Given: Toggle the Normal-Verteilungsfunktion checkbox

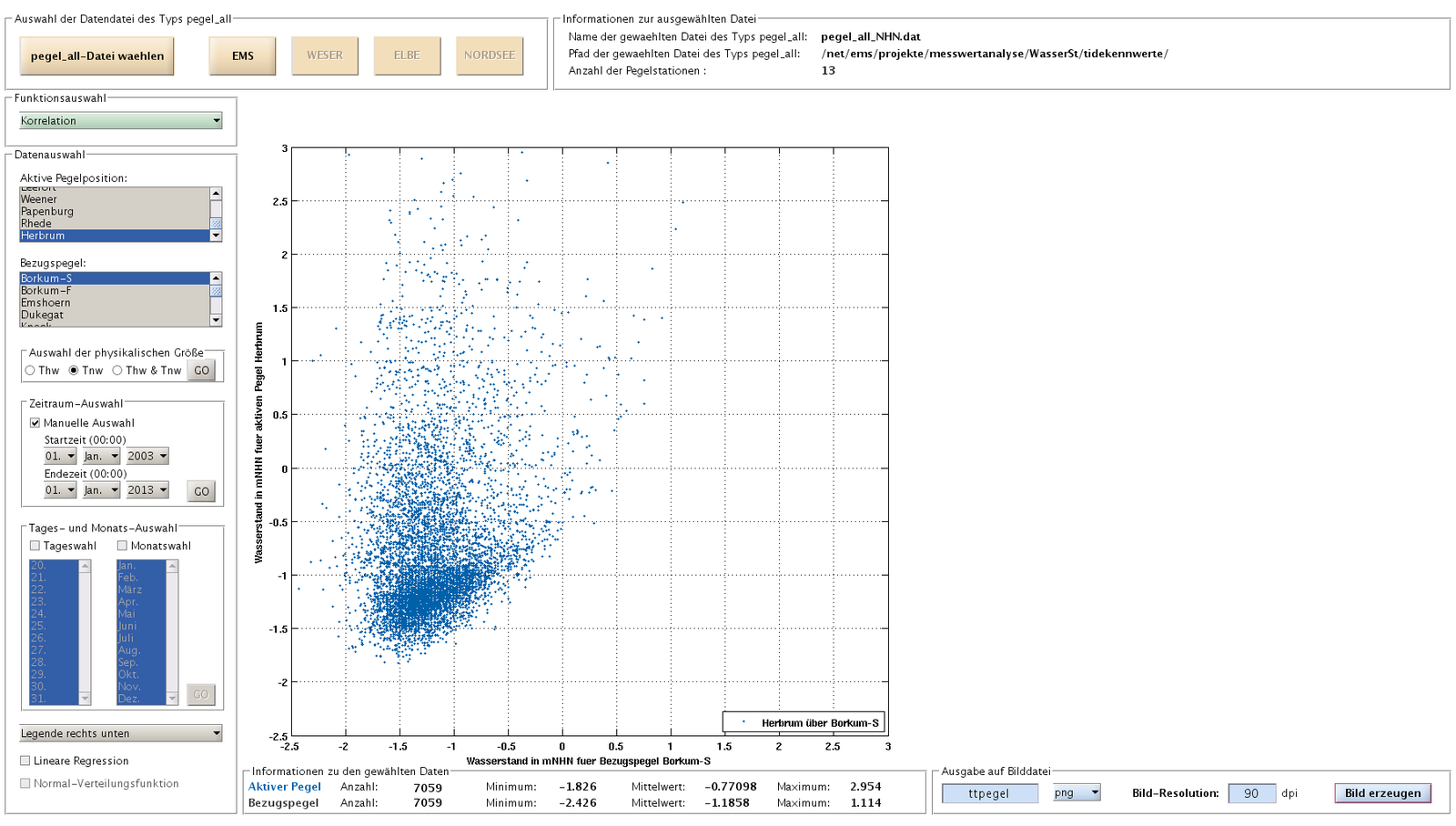Looking at the screenshot, I should click(x=25, y=783).
